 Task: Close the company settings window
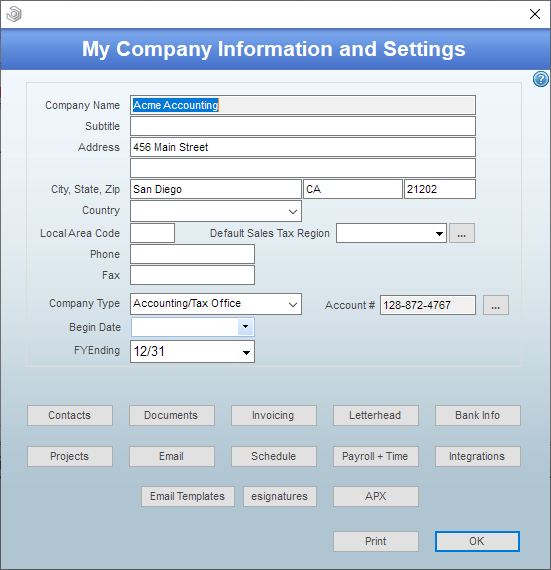[535, 14]
